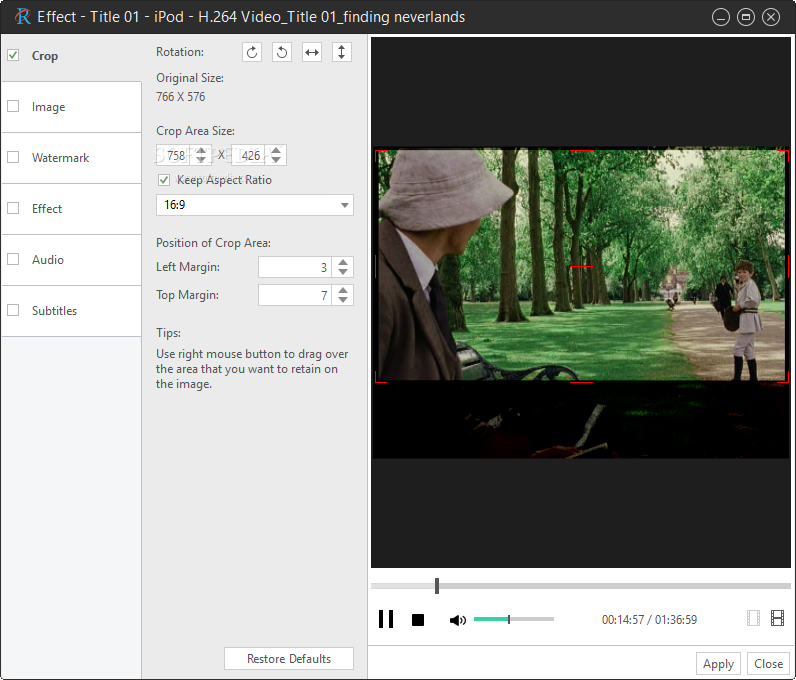Rotate video clockwise icon
This screenshot has height=680, width=796.
click(252, 52)
